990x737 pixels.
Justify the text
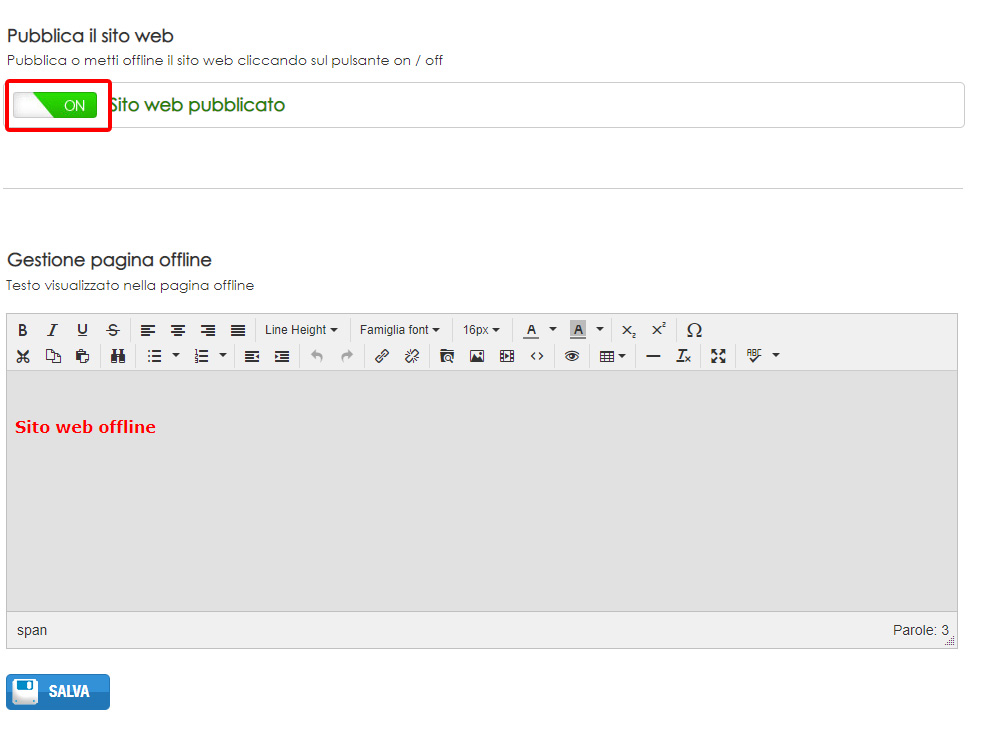(x=238, y=330)
